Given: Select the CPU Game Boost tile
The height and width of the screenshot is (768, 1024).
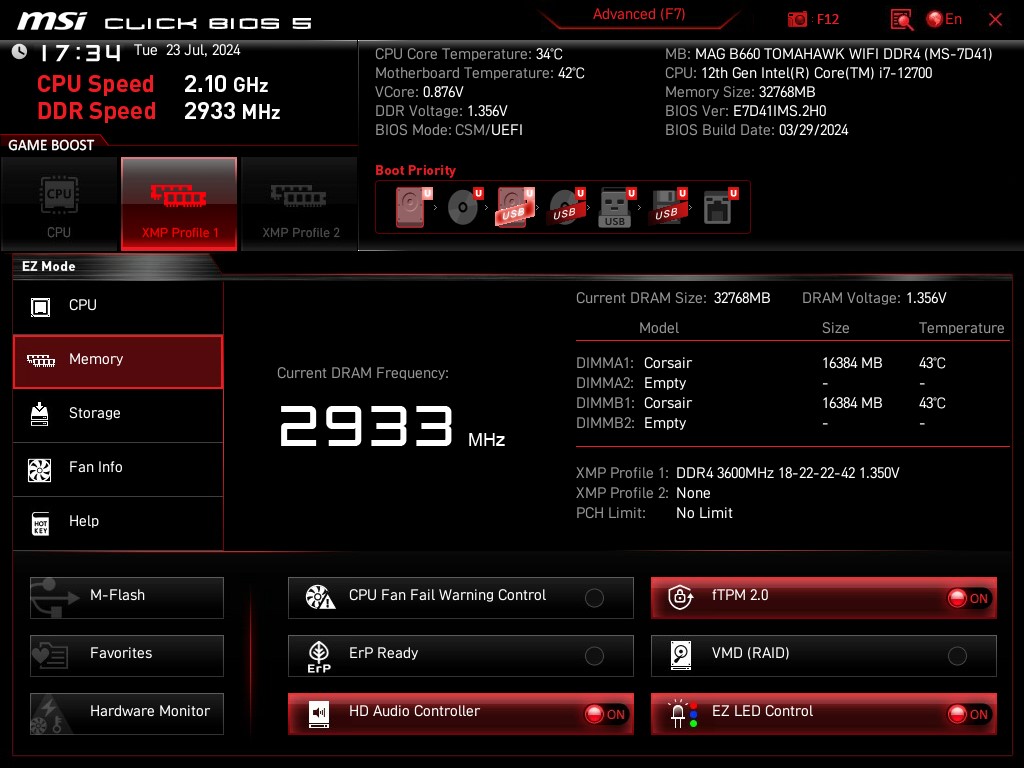Looking at the screenshot, I should click(59, 204).
